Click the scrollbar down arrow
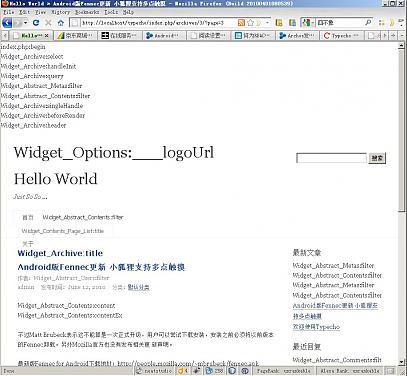Viewport: 407px width, 376px height. pos(402,362)
